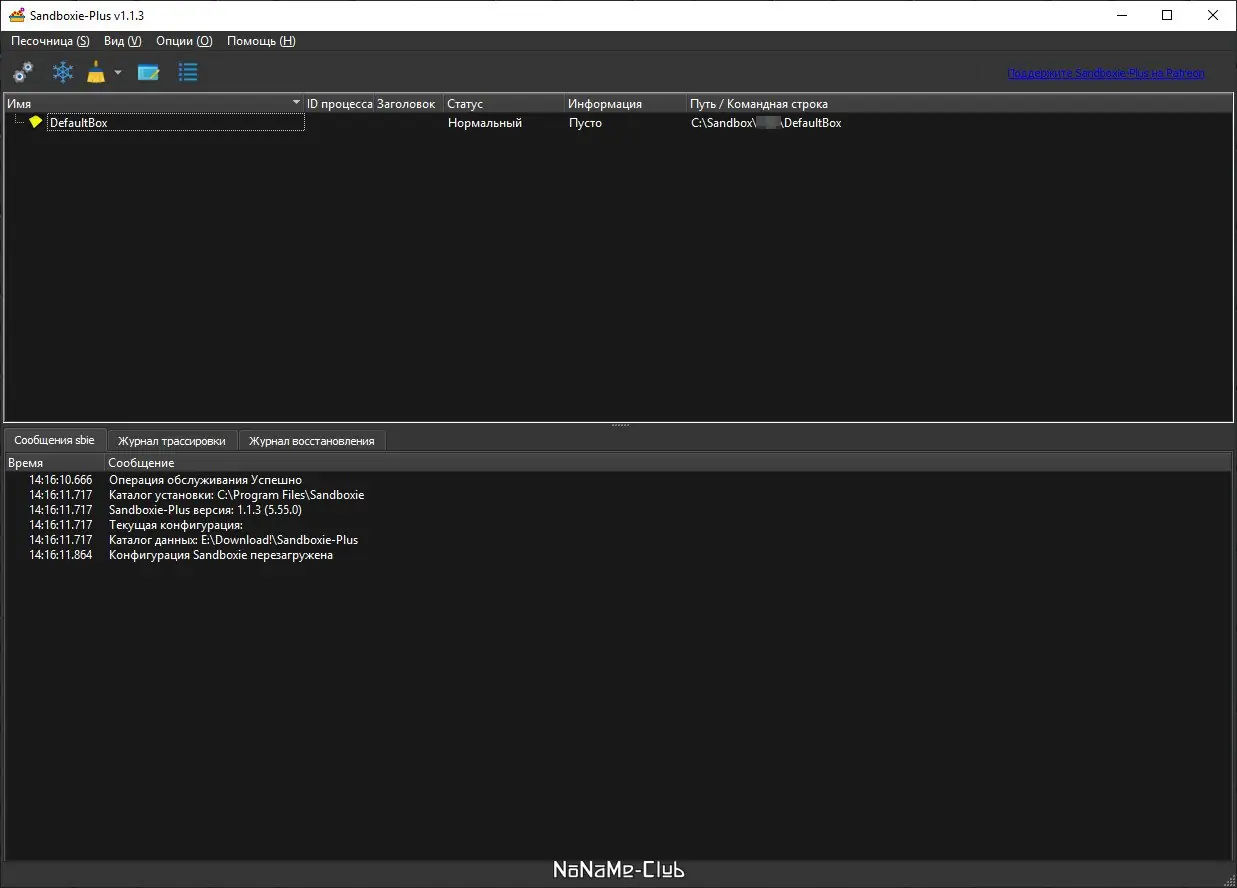Select message Sandboxie-Plus версия 1.1.3
Viewport: 1237px width, 888px height.
pos(205,510)
